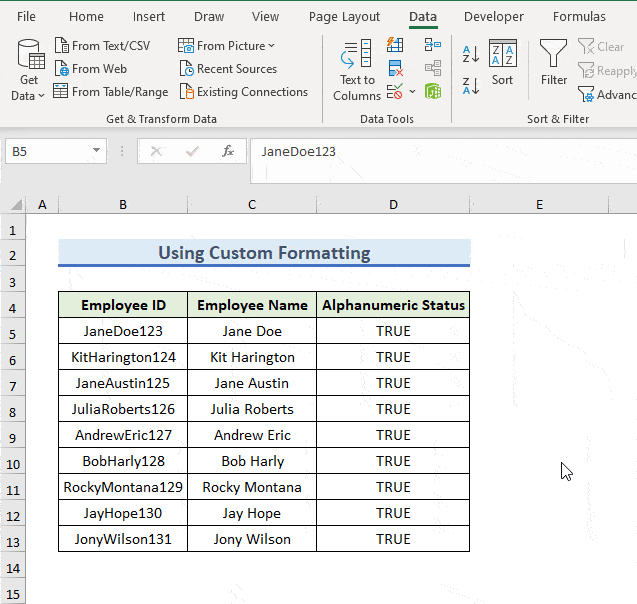Click the Remove Duplicates icon
The width and height of the screenshot is (637, 604).
[395, 68]
